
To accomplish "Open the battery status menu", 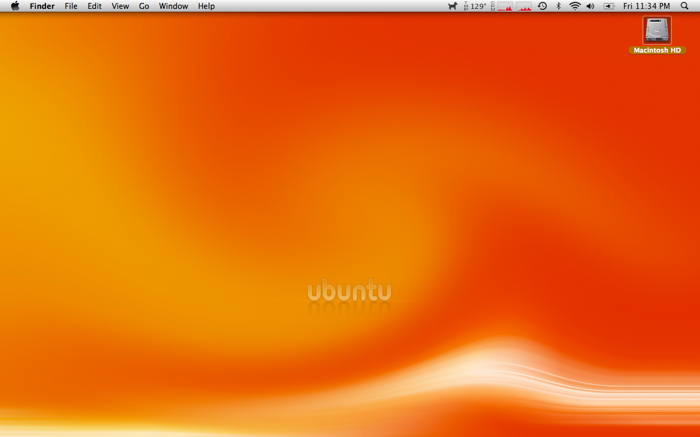I will click(608, 6).
